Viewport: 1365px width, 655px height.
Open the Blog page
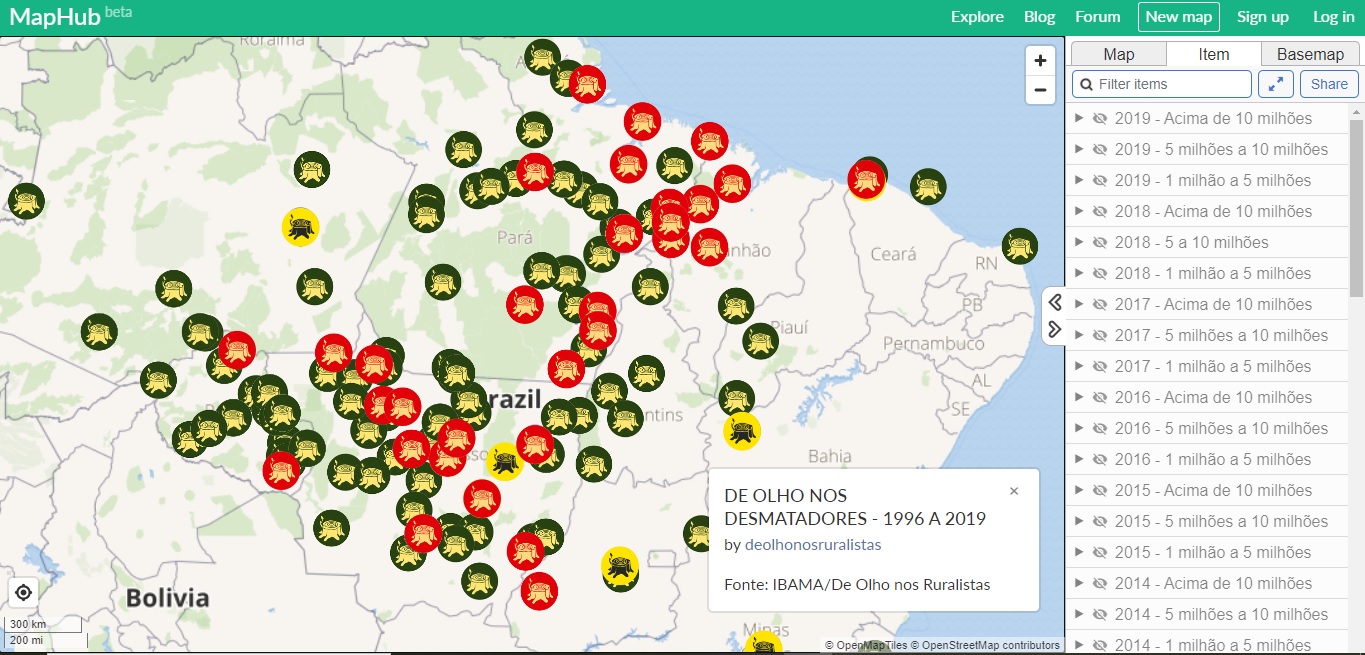tap(1040, 16)
